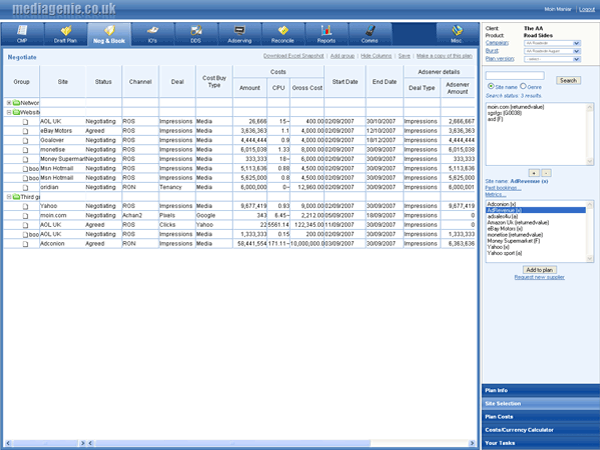Click the Gross Cost column header
The height and width of the screenshot is (450, 600).
coord(307,88)
